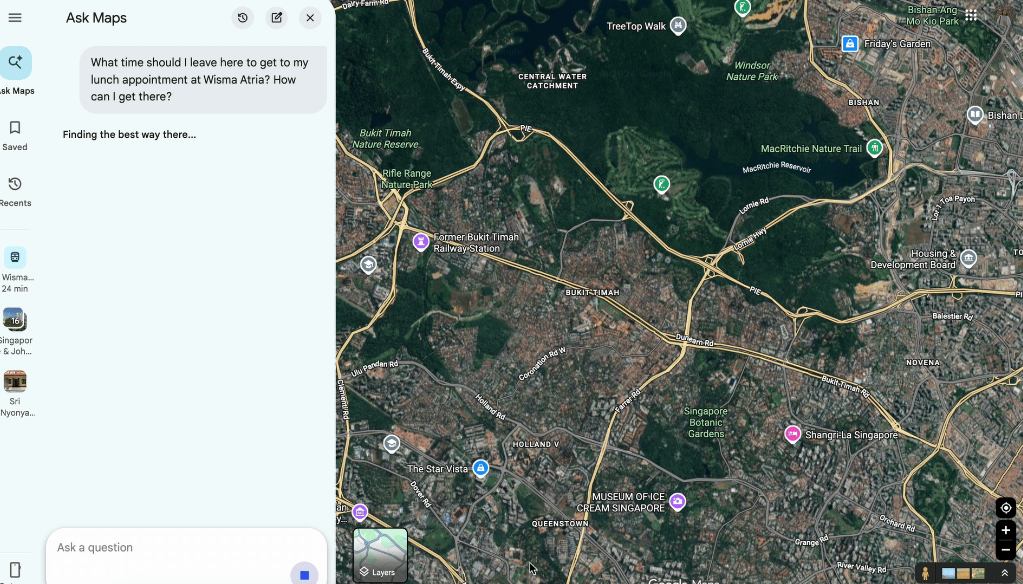Select the Former Bukit Timah Railway Station pin

421,242
